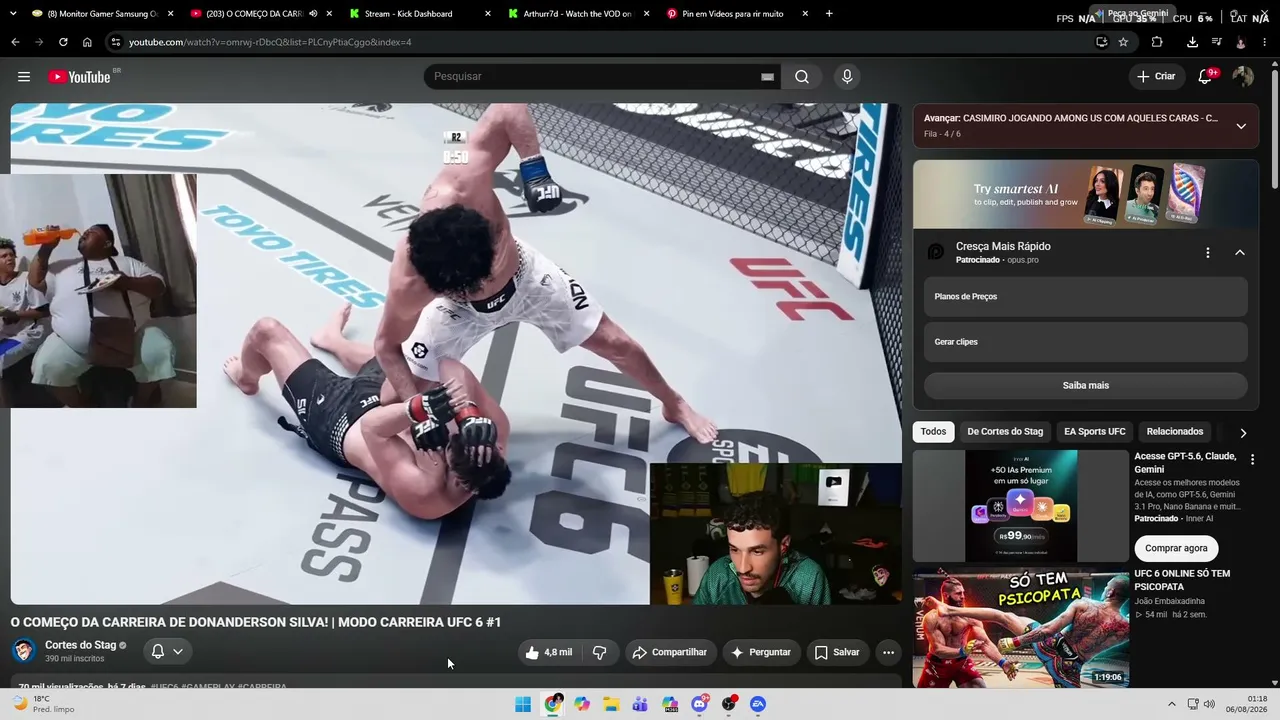Open three-dot menu on Cresça Mais Rápido ad
The image size is (1280, 720).
pyautogui.click(x=1208, y=253)
